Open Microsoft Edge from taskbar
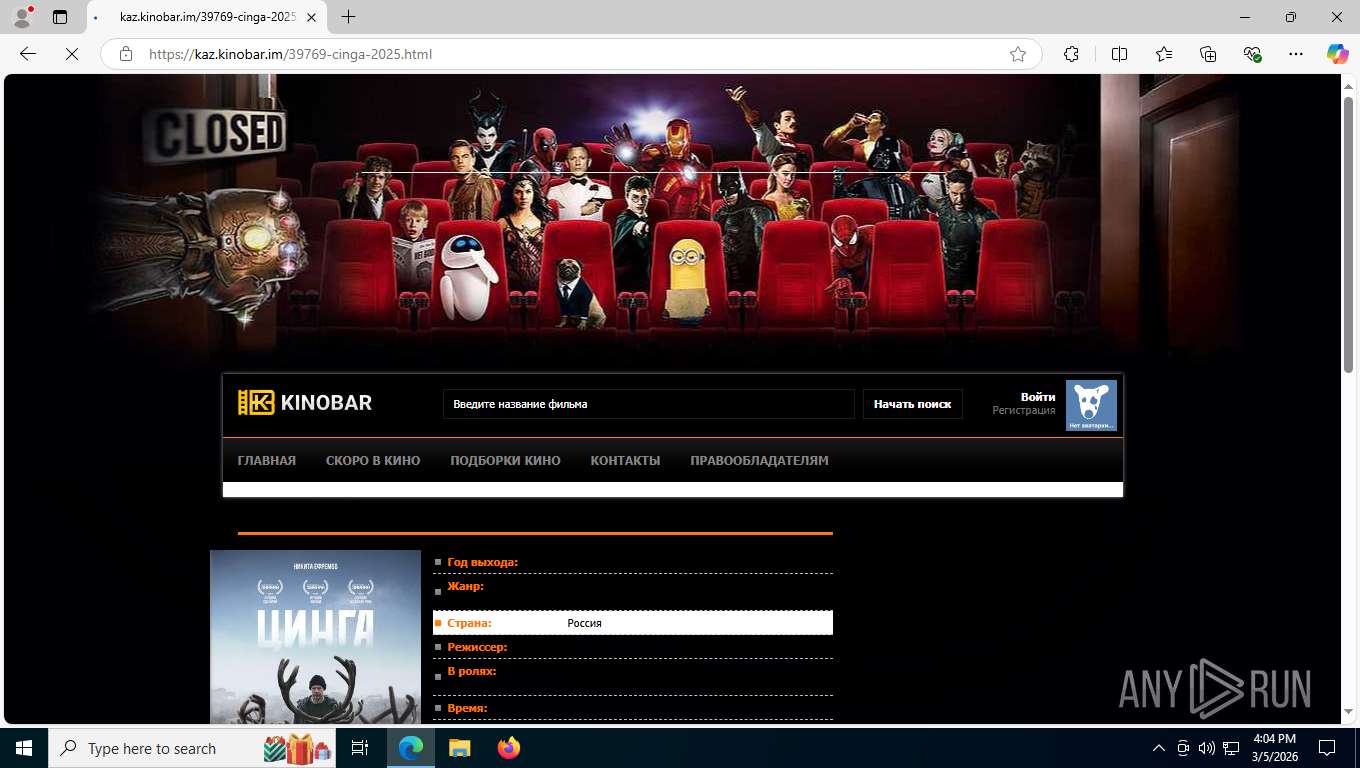 (410, 748)
